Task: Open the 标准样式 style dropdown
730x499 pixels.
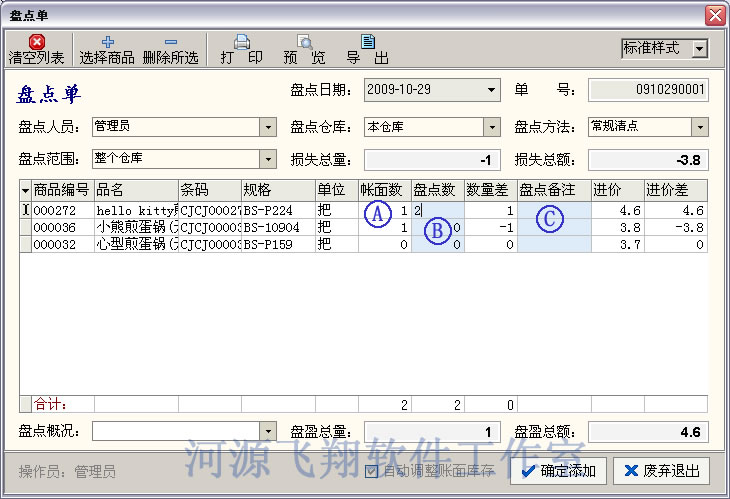Action: [699, 48]
